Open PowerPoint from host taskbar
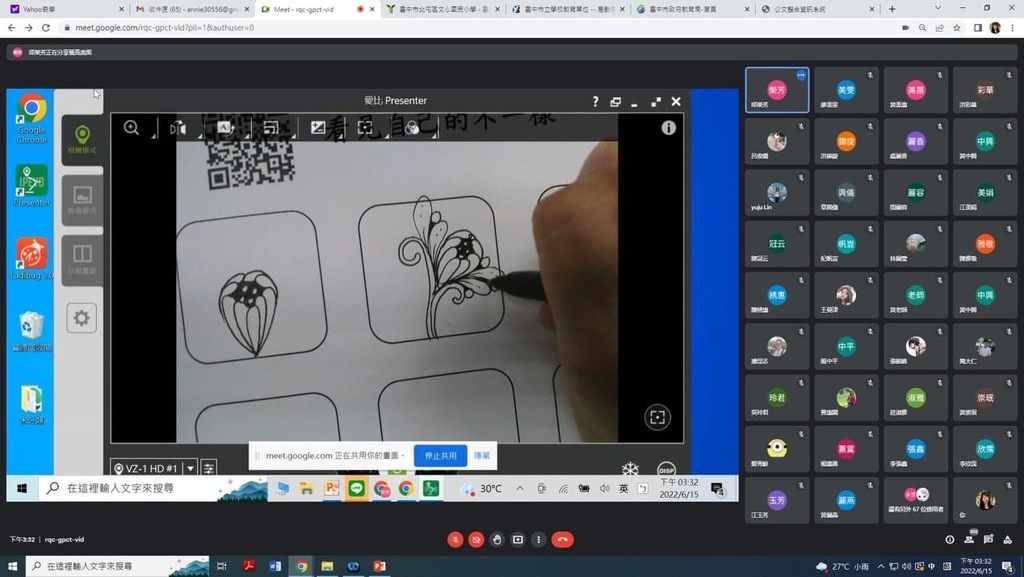 point(379,566)
